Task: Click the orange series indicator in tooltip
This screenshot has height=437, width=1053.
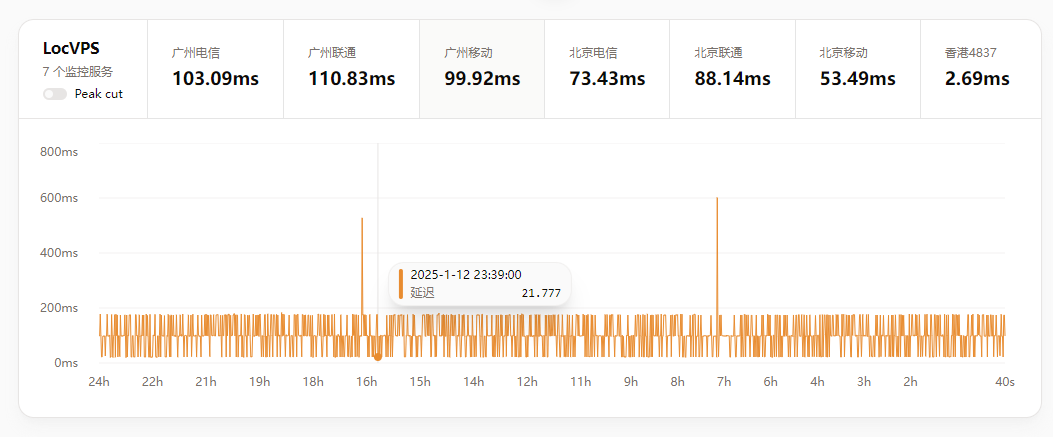Action: coord(401,283)
